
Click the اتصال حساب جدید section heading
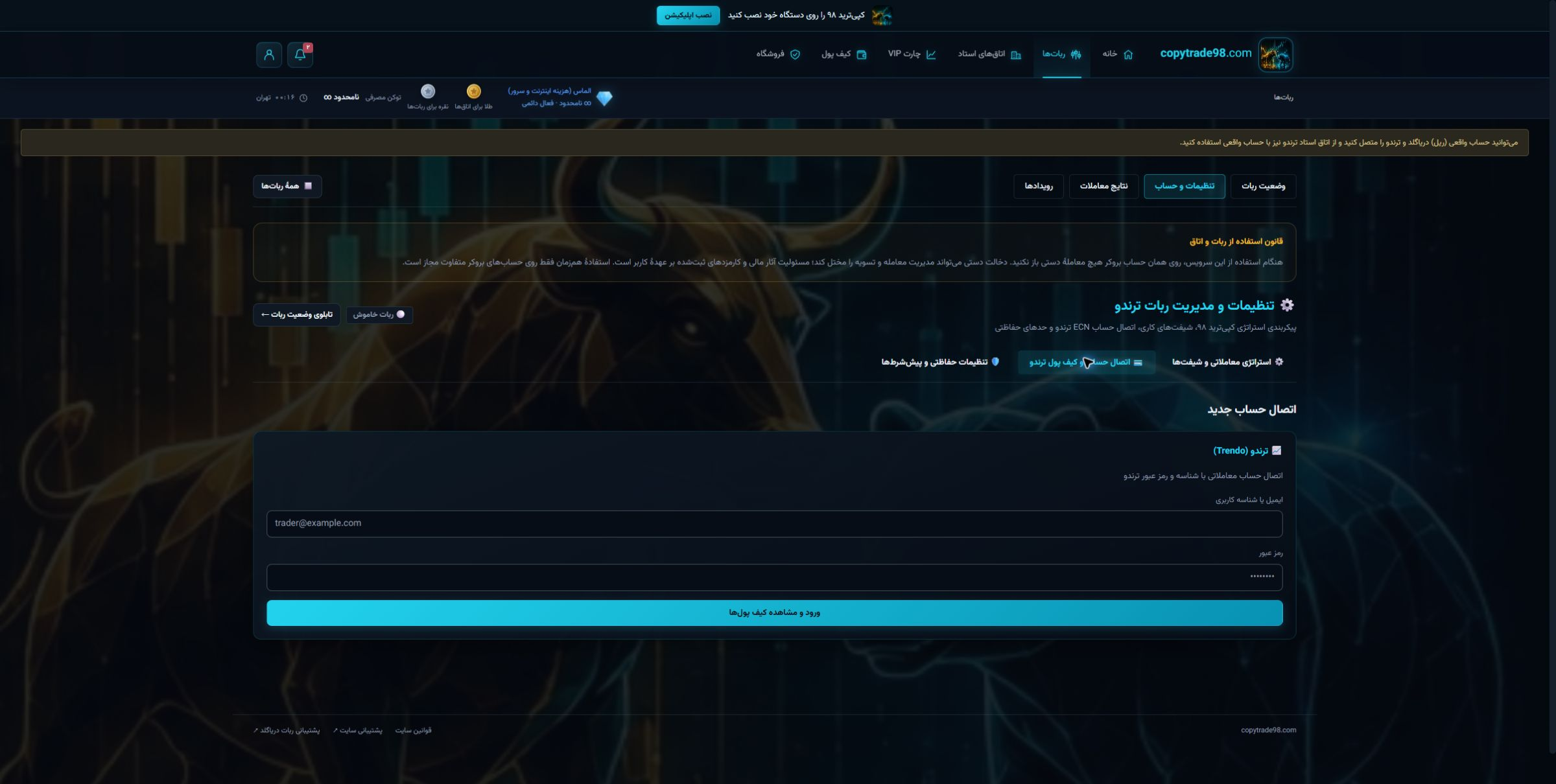click(1251, 409)
